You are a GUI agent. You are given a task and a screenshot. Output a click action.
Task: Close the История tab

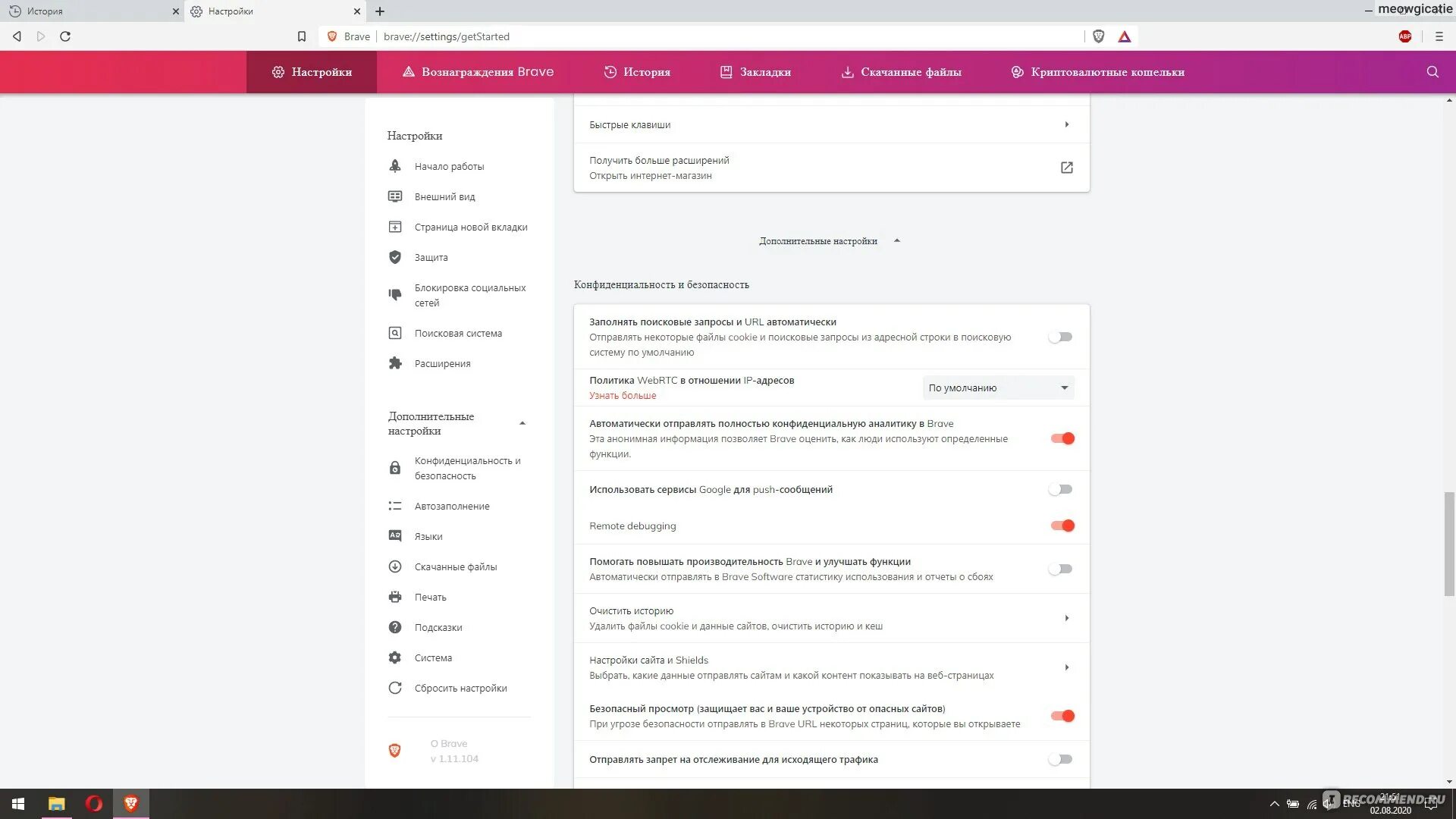(x=176, y=11)
